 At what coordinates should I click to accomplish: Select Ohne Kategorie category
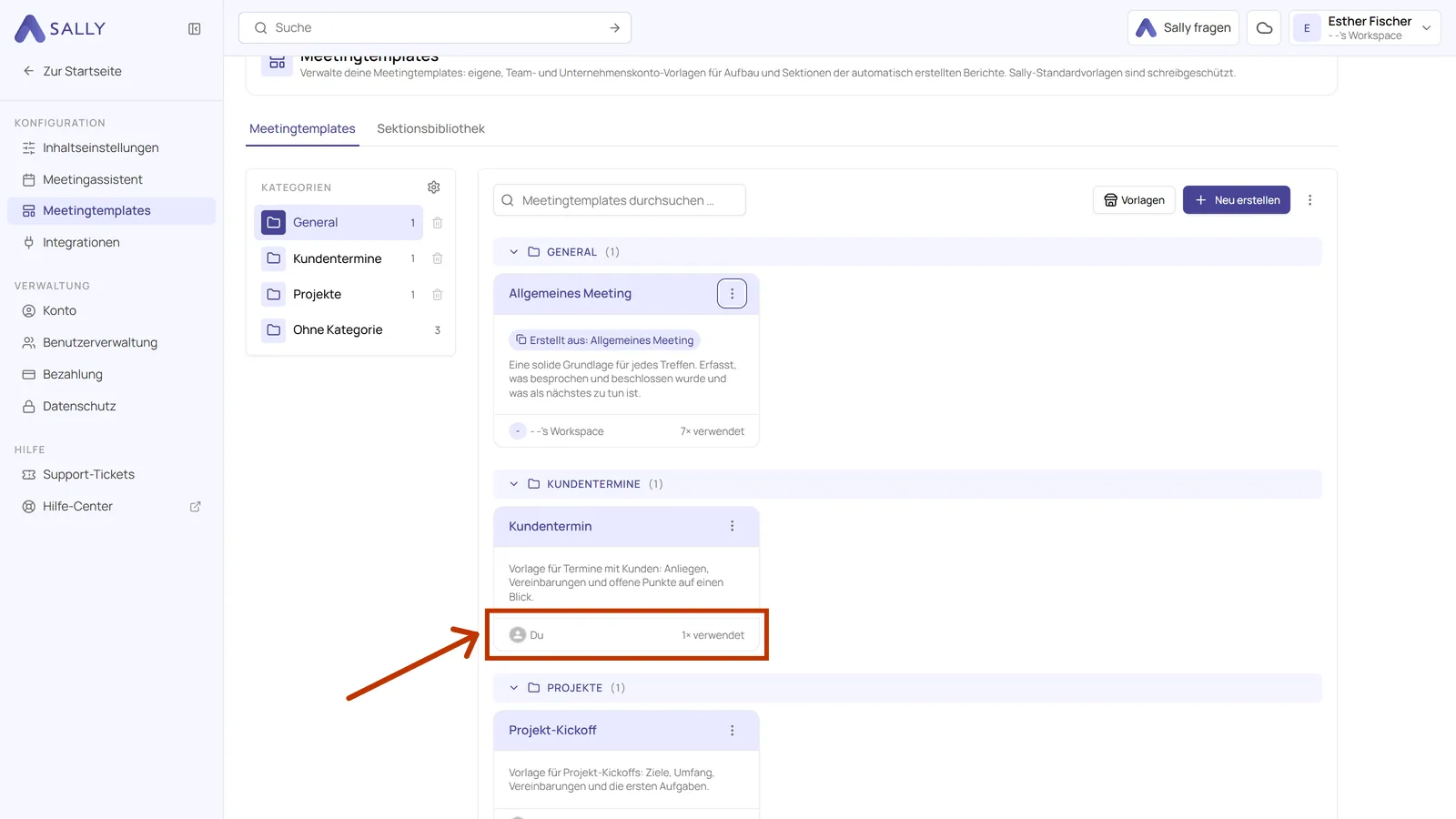[x=350, y=329]
